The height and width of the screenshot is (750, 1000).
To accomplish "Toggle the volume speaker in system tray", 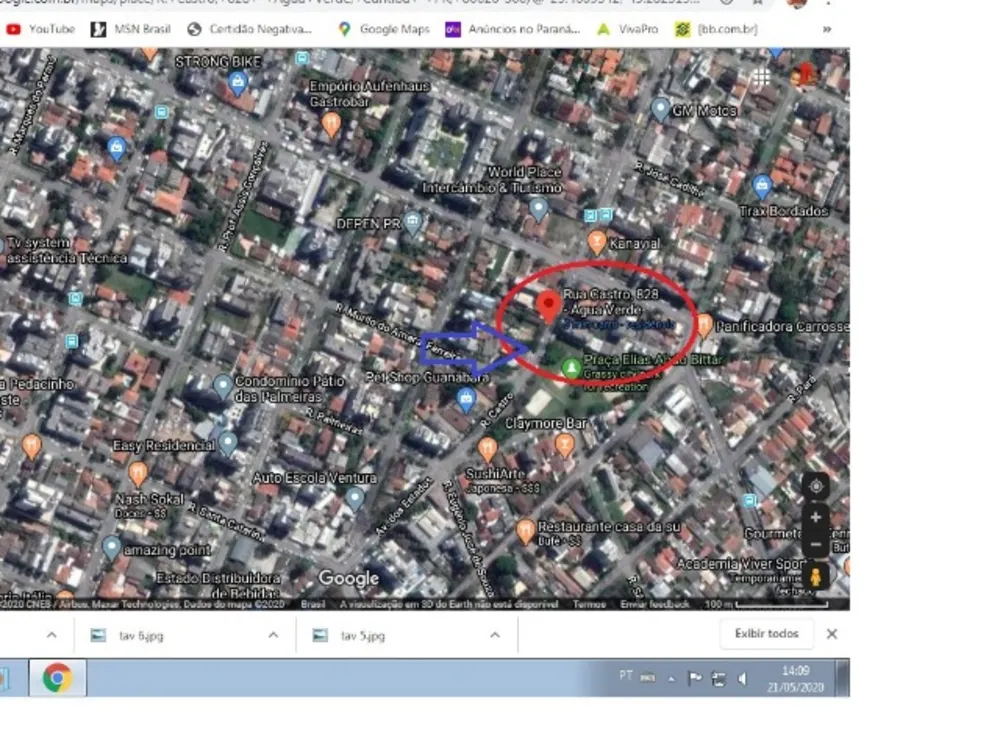I will click(742, 679).
